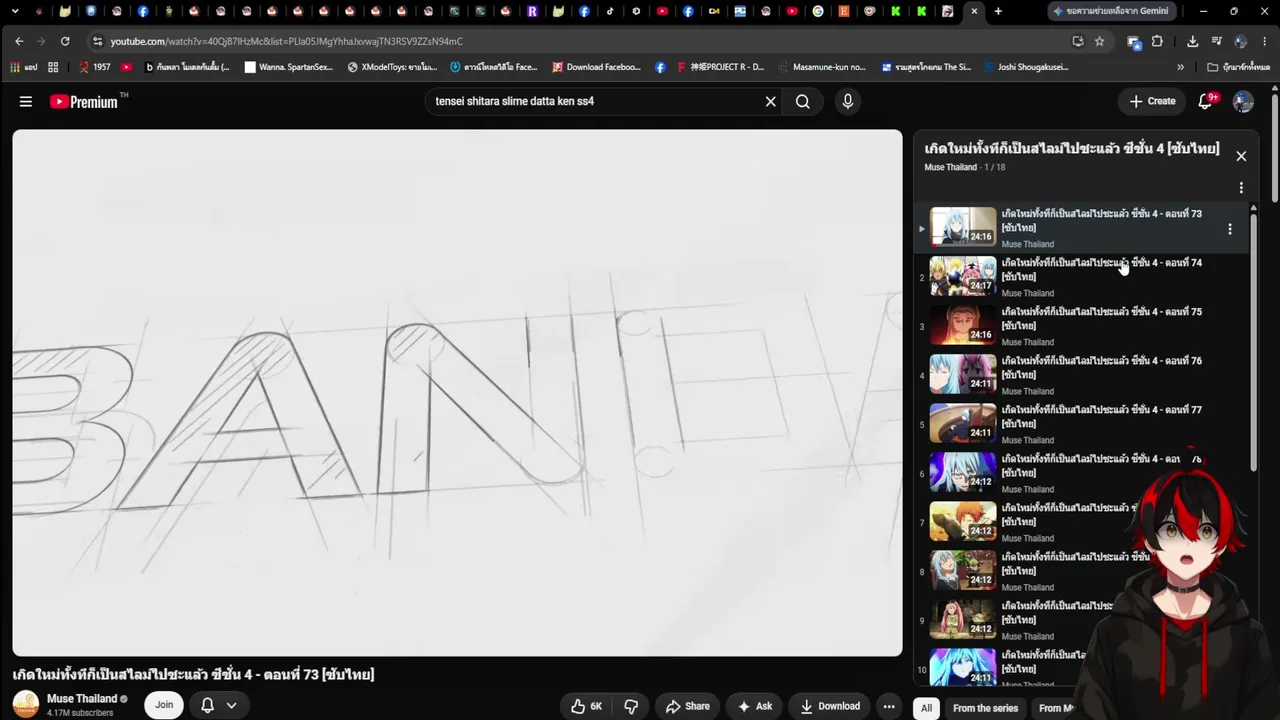The width and height of the screenshot is (1280, 720).
Task: Open playlist options three-dot menu
Action: pos(1241,188)
